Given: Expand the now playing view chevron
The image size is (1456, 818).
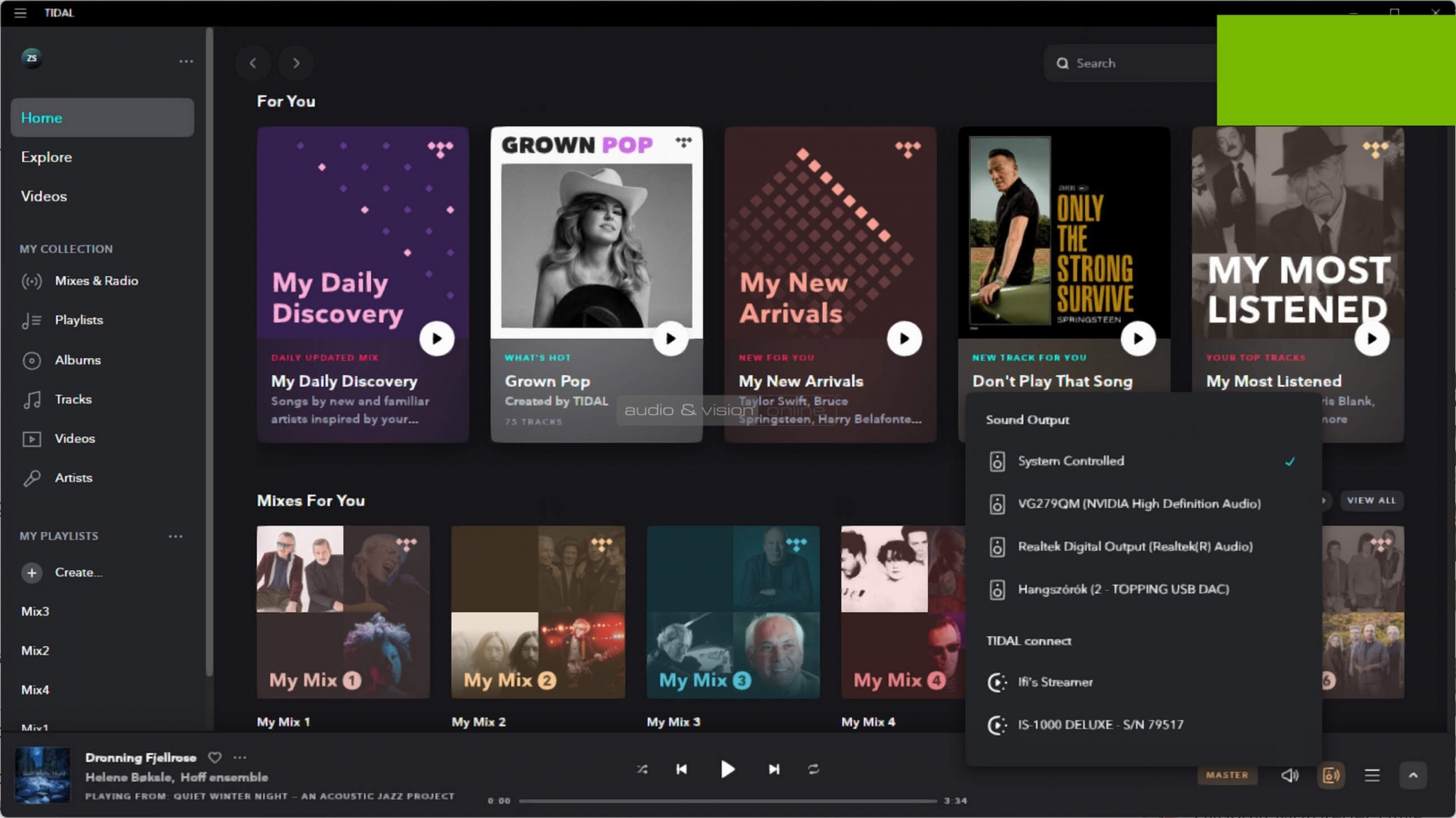Looking at the screenshot, I should pos(1413,776).
